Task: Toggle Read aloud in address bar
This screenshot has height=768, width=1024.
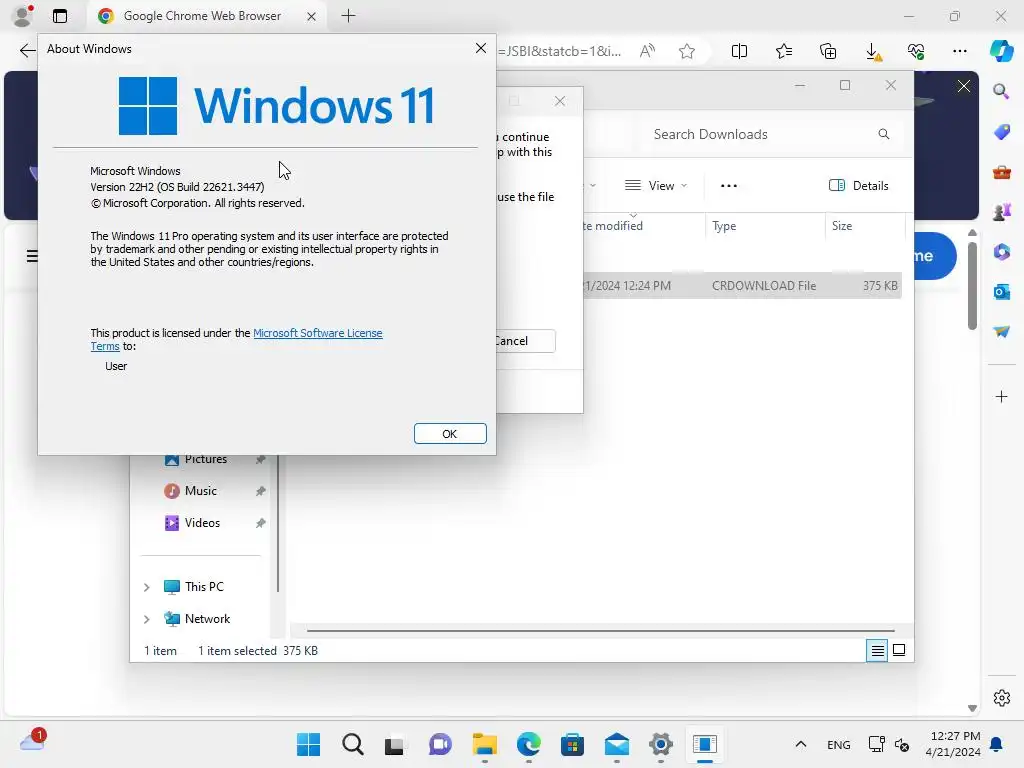Action: coord(647,51)
